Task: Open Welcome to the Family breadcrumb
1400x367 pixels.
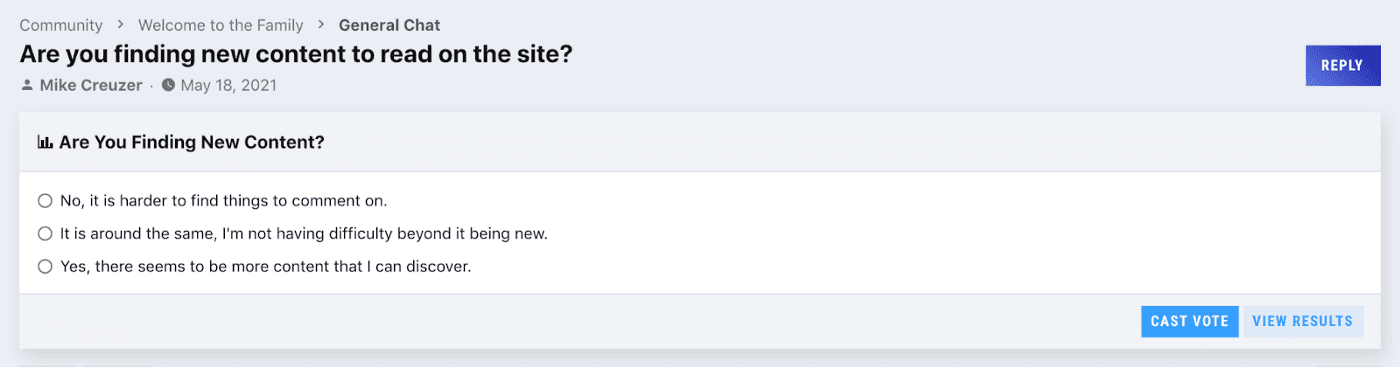Action: tap(221, 25)
